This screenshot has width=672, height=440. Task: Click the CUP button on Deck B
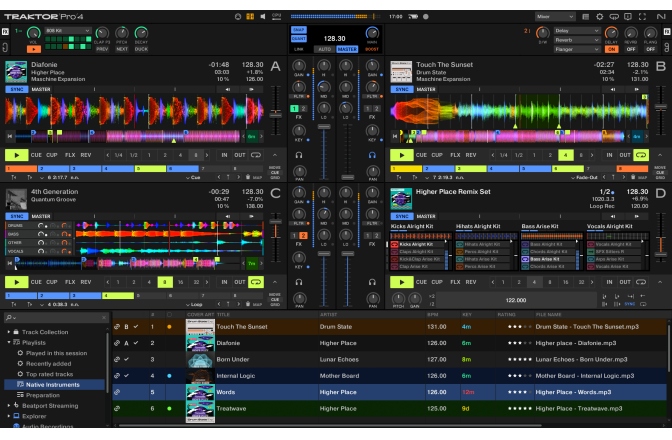coord(437,155)
